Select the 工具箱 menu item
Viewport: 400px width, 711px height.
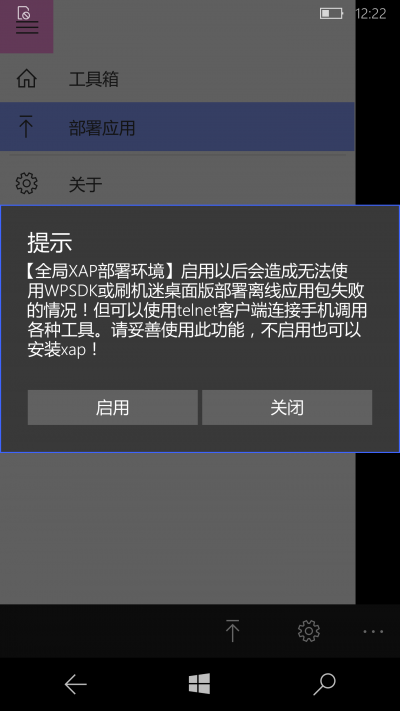pos(177,79)
